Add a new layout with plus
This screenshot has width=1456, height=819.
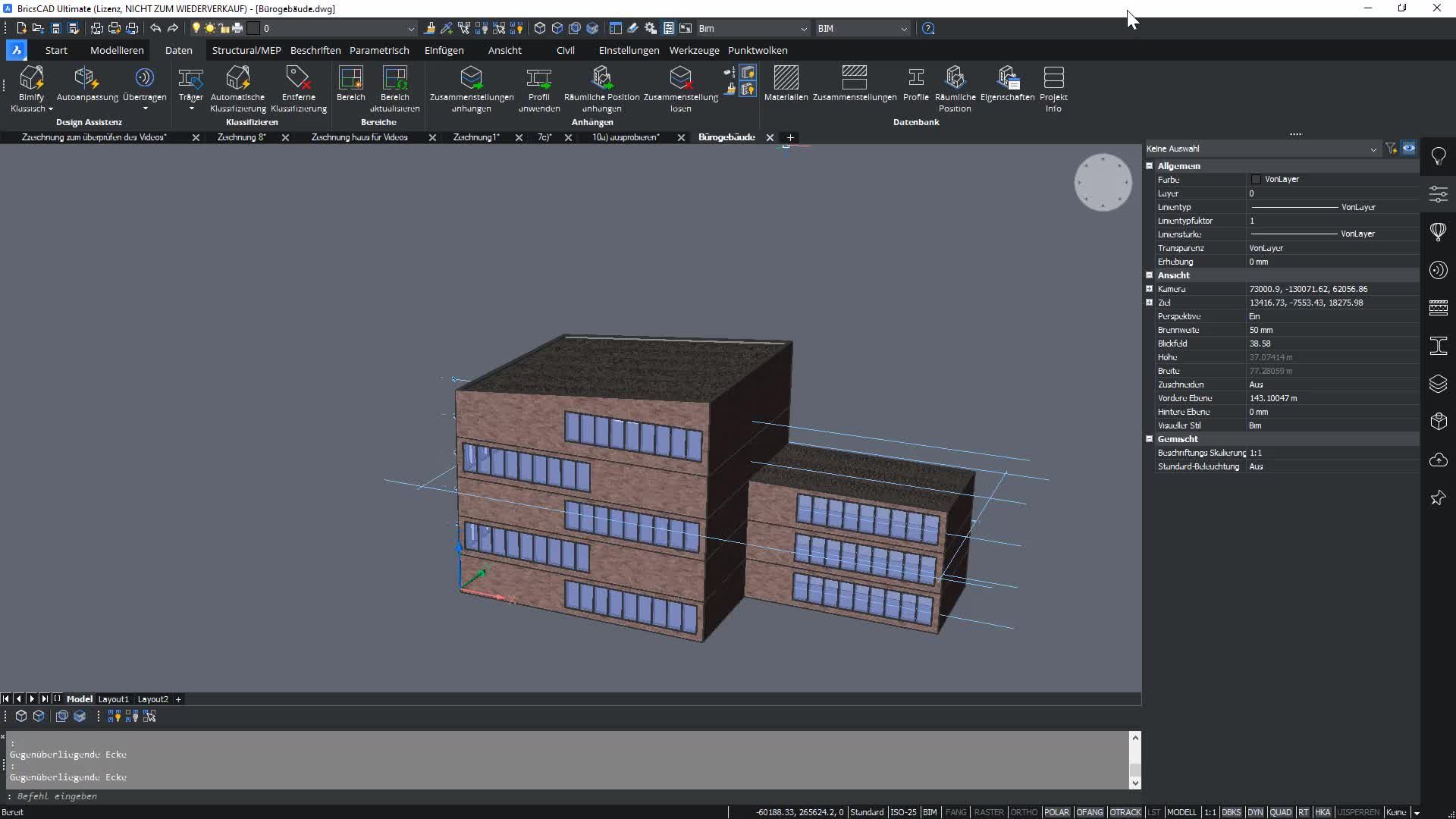pos(178,699)
